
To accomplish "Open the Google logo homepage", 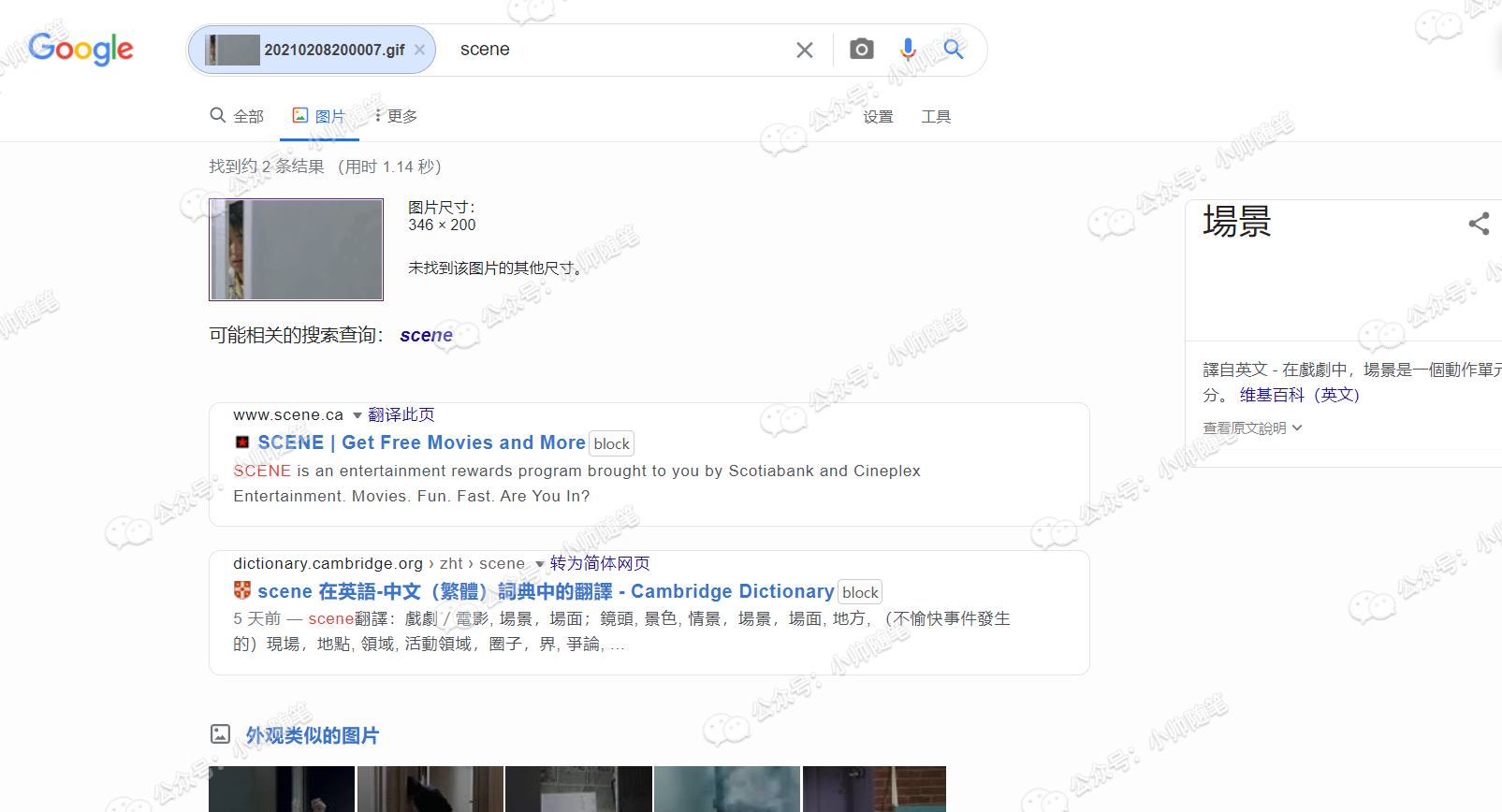I will tap(80, 49).
